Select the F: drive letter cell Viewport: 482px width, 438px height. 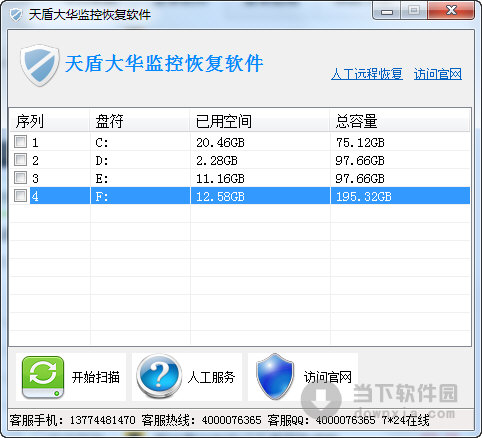point(102,197)
